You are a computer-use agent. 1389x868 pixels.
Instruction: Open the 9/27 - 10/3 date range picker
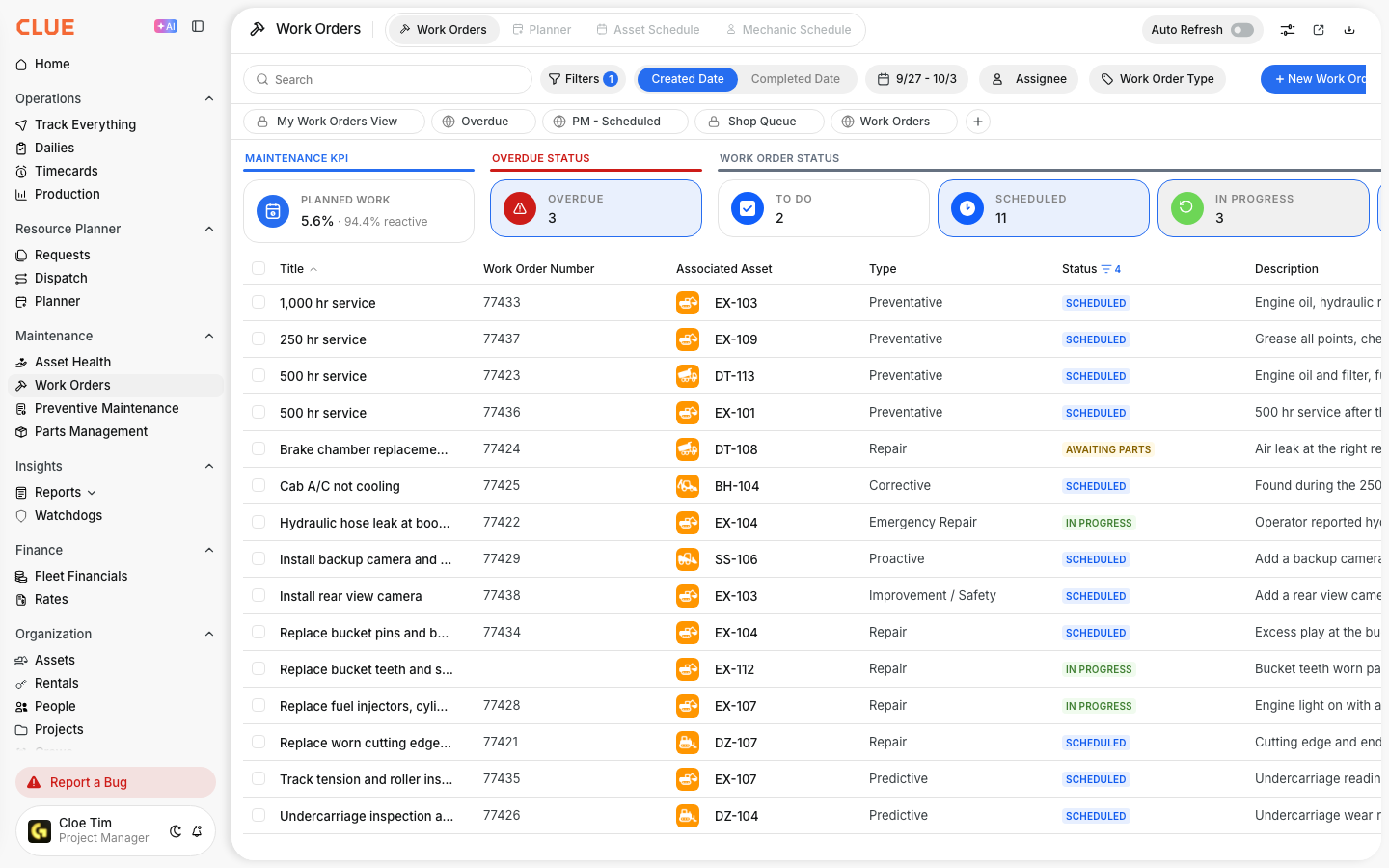(x=917, y=79)
